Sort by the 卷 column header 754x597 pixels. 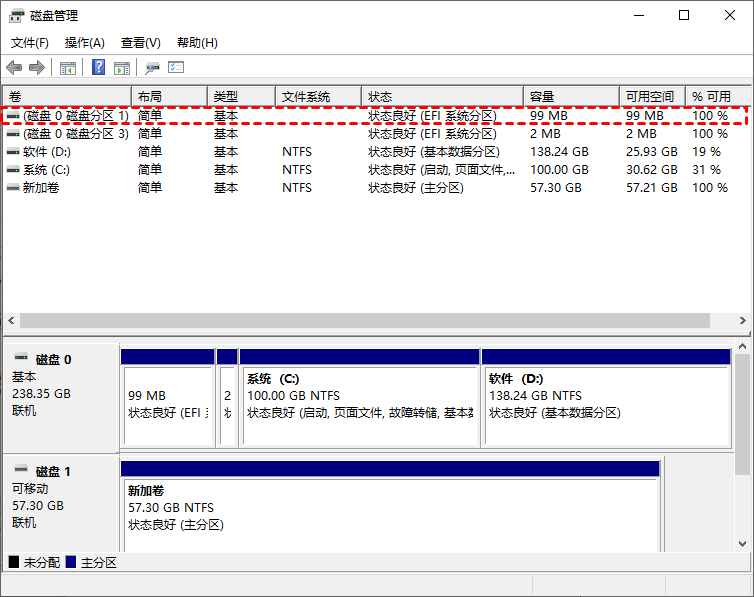tap(67, 97)
